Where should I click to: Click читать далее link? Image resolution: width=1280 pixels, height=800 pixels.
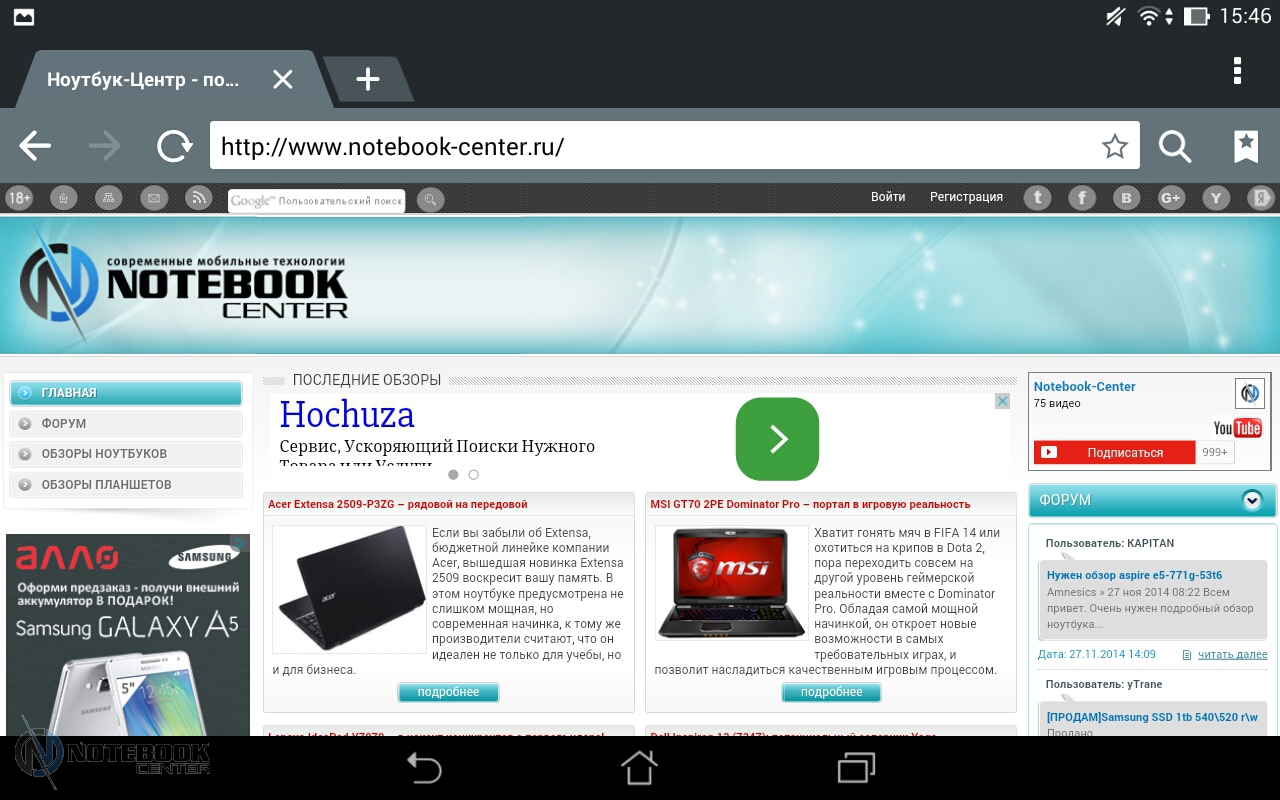pos(1232,655)
